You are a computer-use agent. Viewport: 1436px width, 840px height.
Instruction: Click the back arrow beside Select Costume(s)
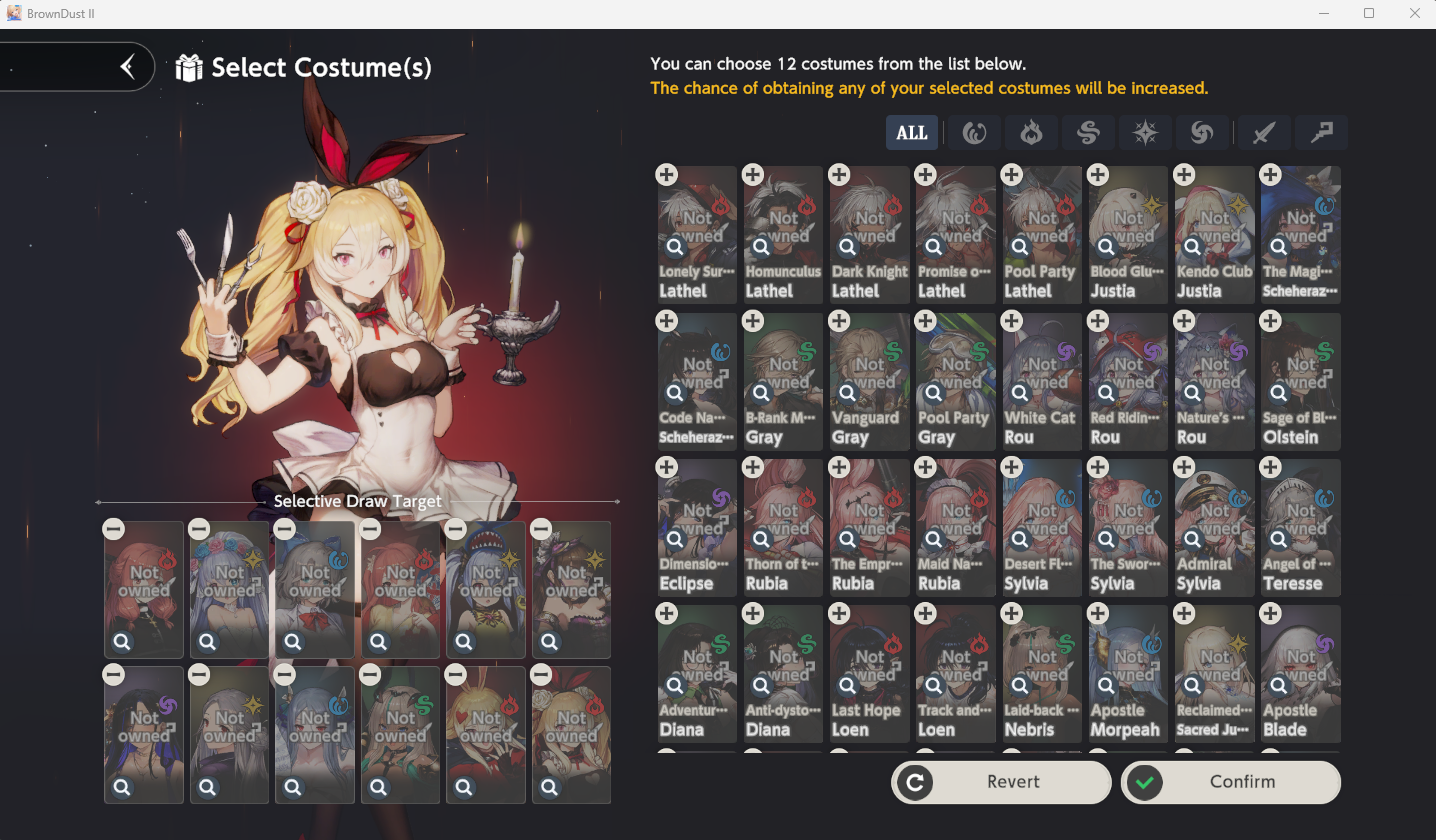coord(127,67)
